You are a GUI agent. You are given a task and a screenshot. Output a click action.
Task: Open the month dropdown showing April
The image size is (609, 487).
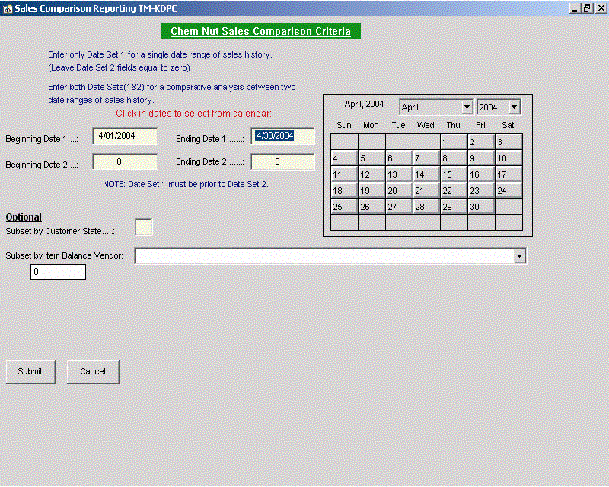pyautogui.click(x=467, y=107)
